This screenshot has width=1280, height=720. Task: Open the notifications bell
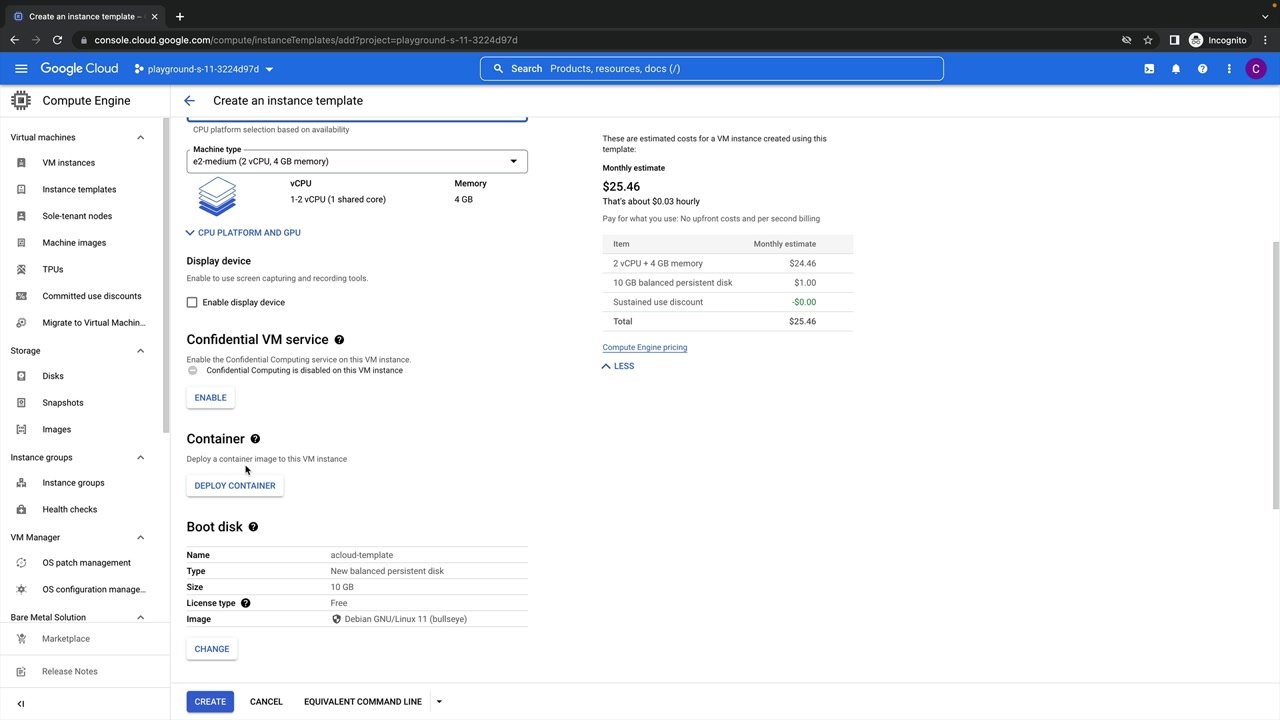click(x=1176, y=69)
